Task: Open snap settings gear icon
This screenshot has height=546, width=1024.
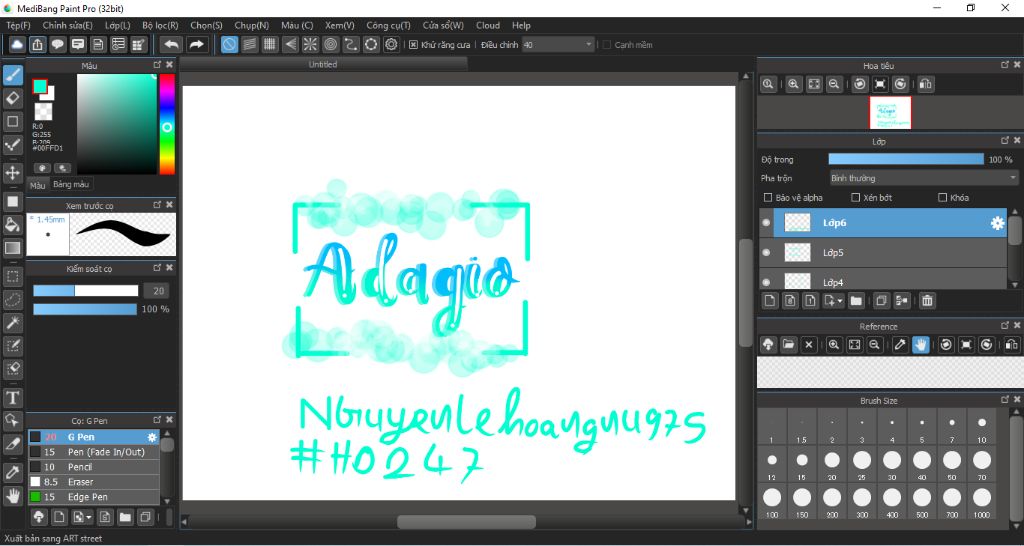Action: click(391, 44)
